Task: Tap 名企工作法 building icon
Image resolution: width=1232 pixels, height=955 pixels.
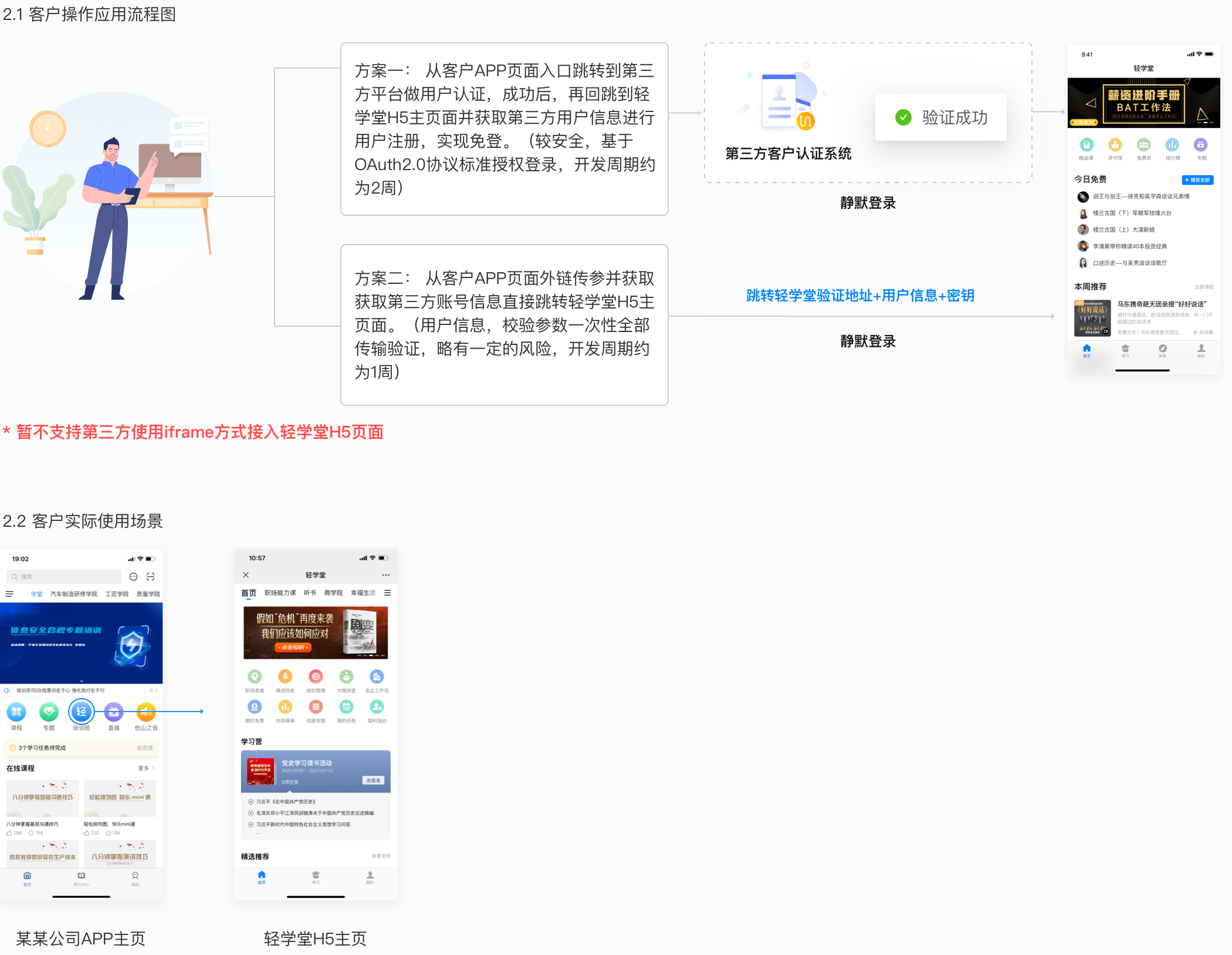Action: click(x=377, y=676)
